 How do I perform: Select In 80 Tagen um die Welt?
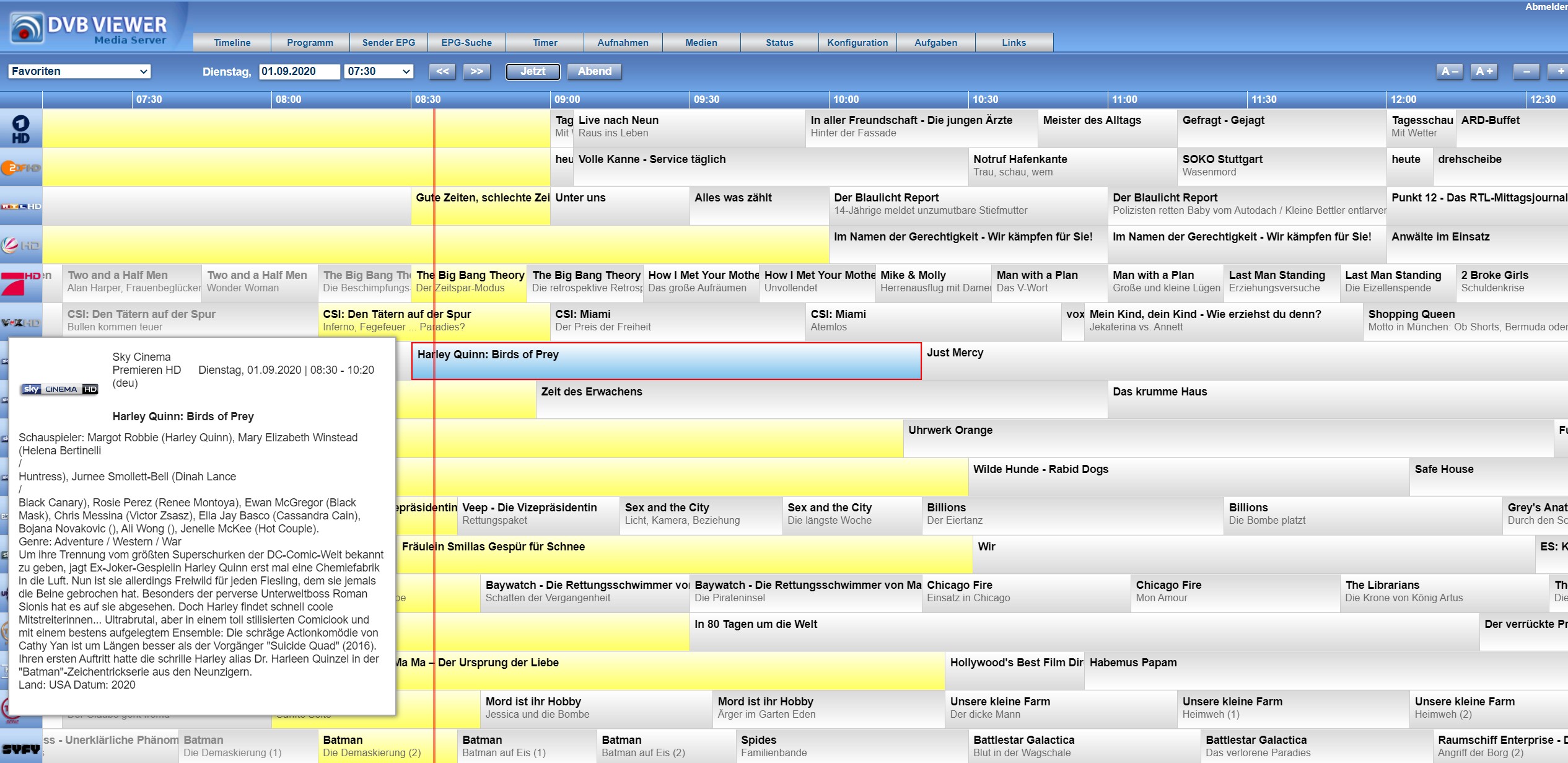click(1084, 632)
